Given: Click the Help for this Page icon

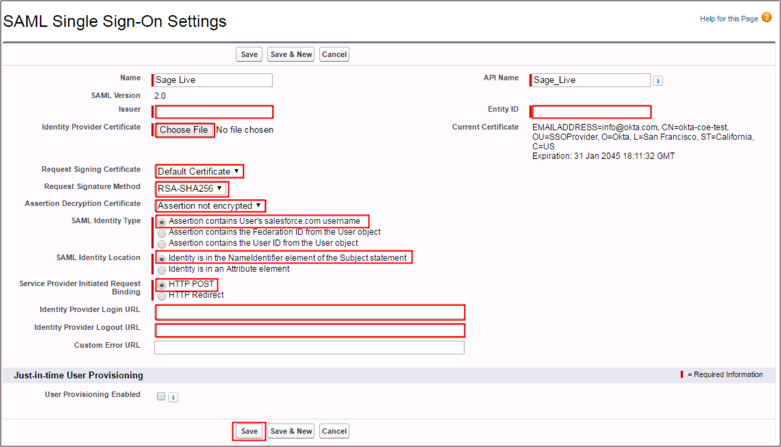Looking at the screenshot, I should tap(767, 18).
